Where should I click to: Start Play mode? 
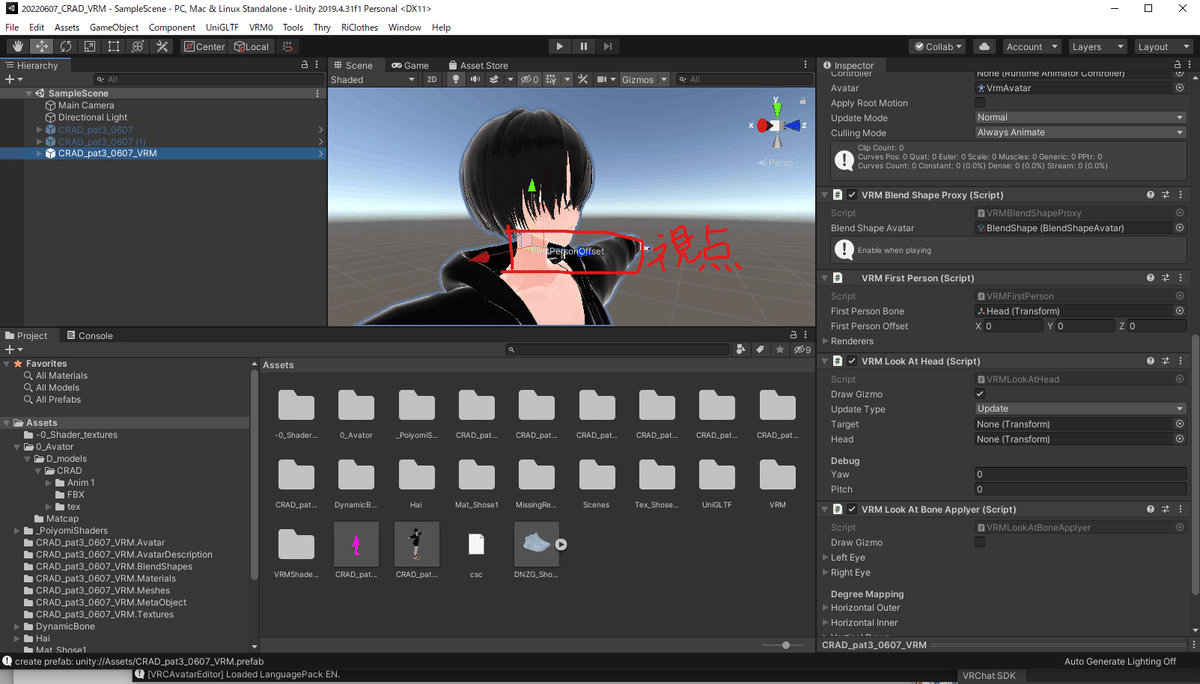pos(560,46)
